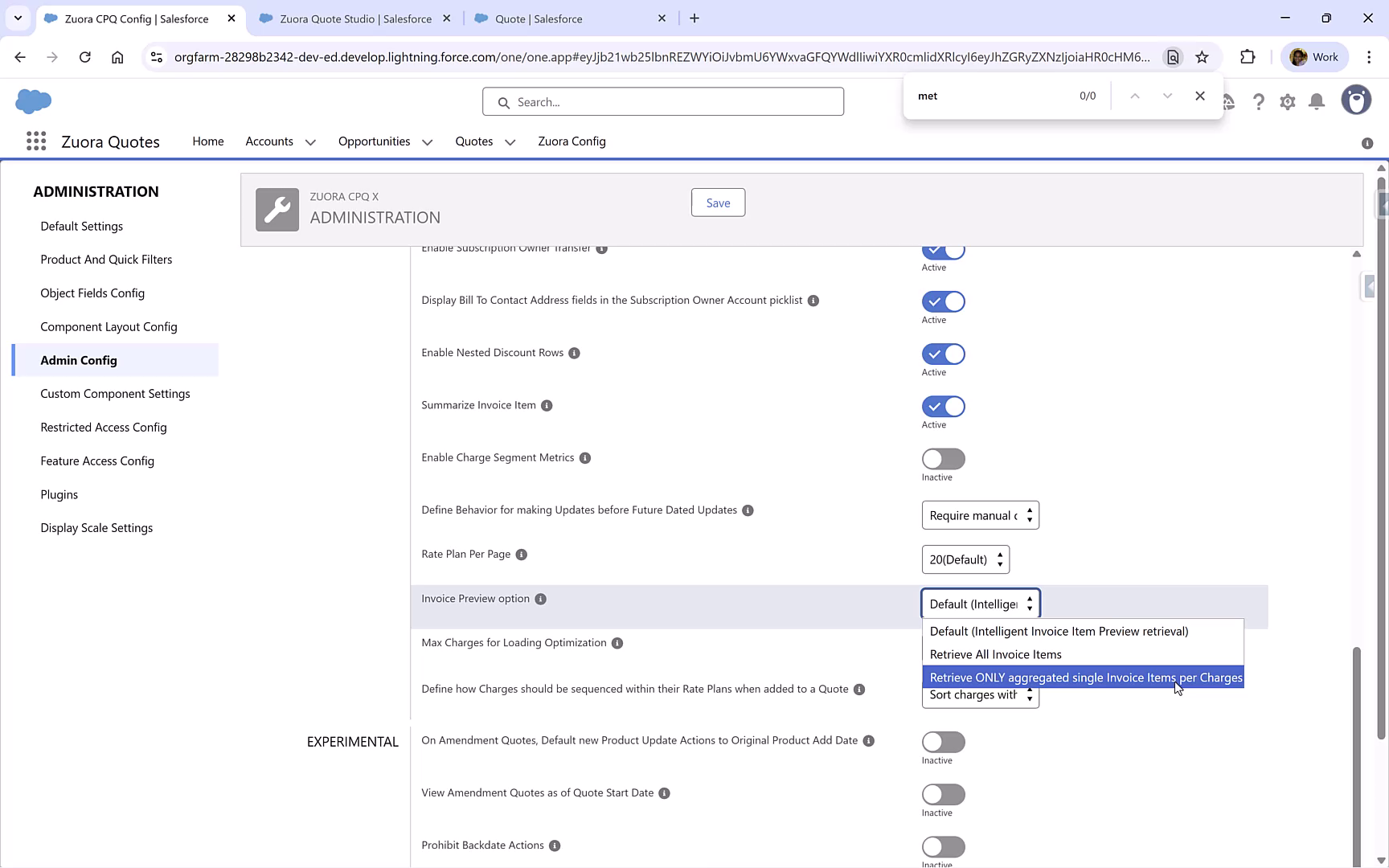Image resolution: width=1389 pixels, height=868 pixels.
Task: Switch to the Zuora Quote Studio tab
Action: [x=354, y=18]
